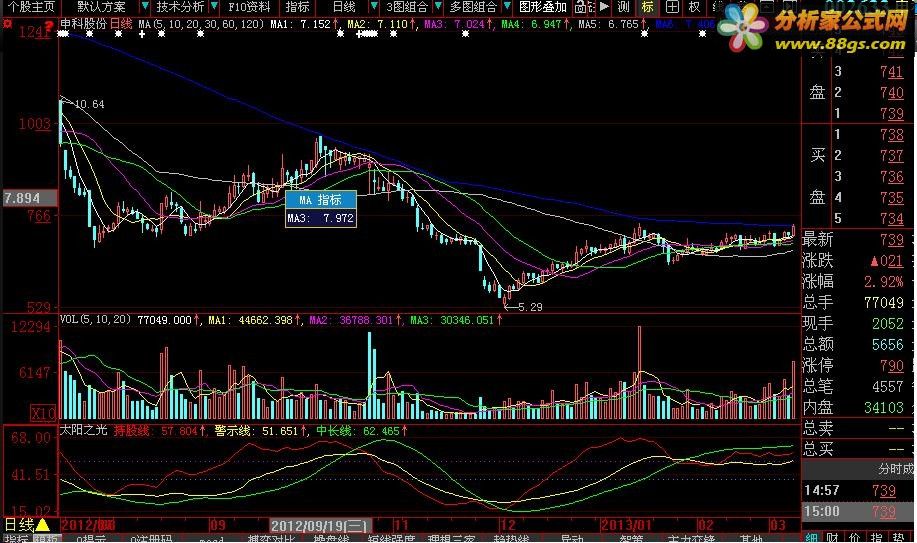Select the highlighted 15:00 trade row

(859, 511)
